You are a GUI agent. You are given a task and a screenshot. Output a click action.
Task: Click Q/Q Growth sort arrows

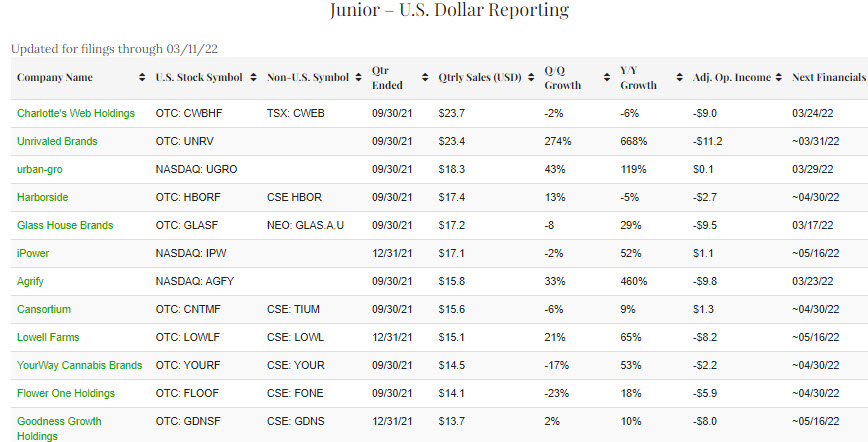pyautogui.click(x=606, y=78)
